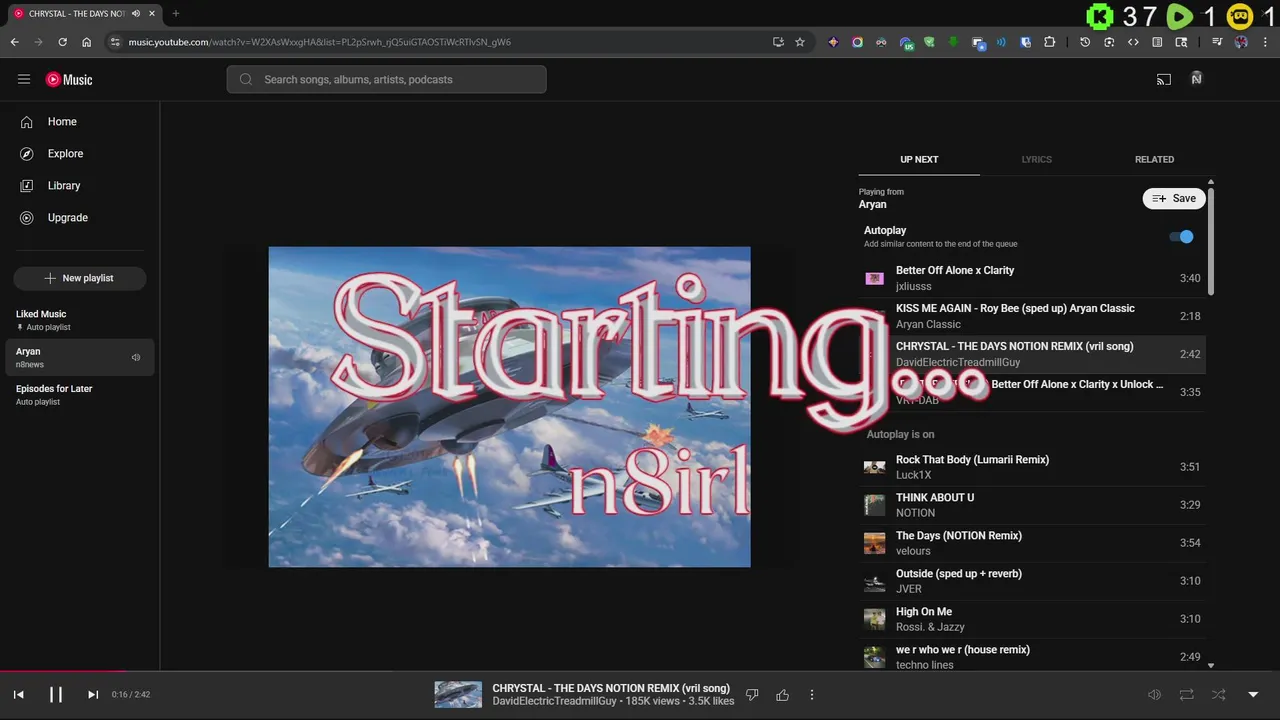Create a New playlist
The height and width of the screenshot is (720, 1280).
click(80, 278)
